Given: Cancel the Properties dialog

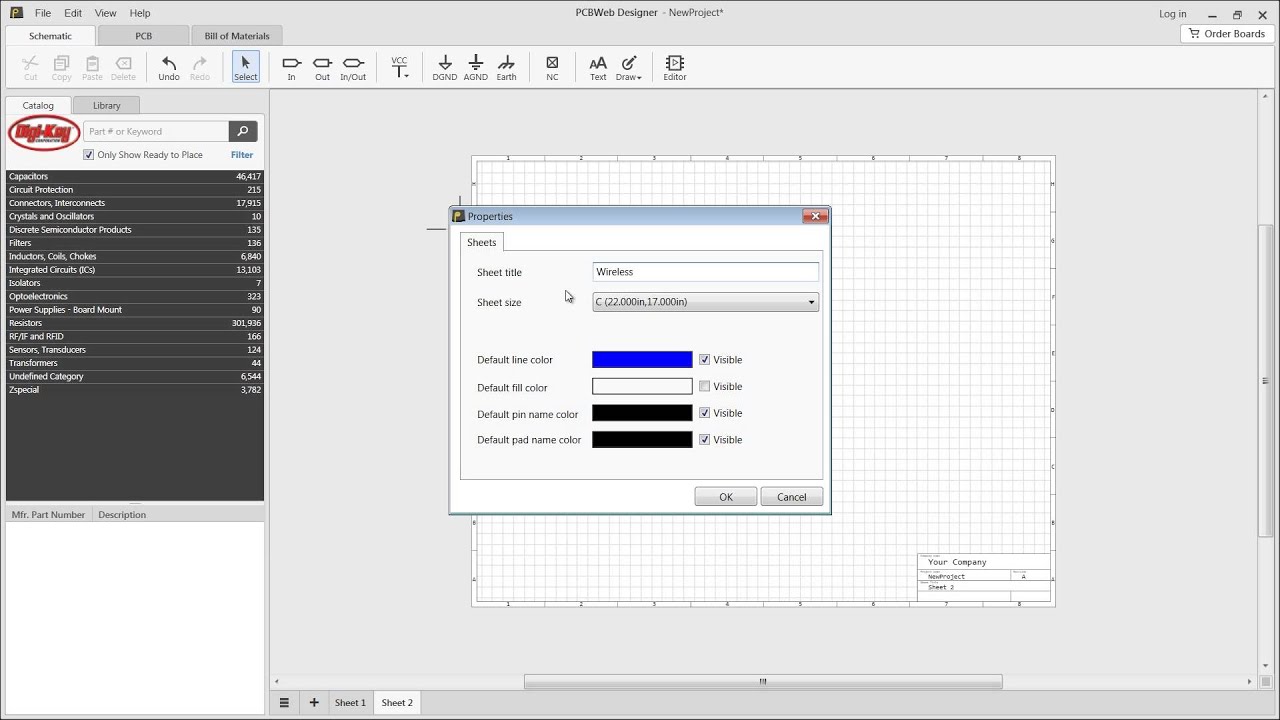Looking at the screenshot, I should click(792, 497).
